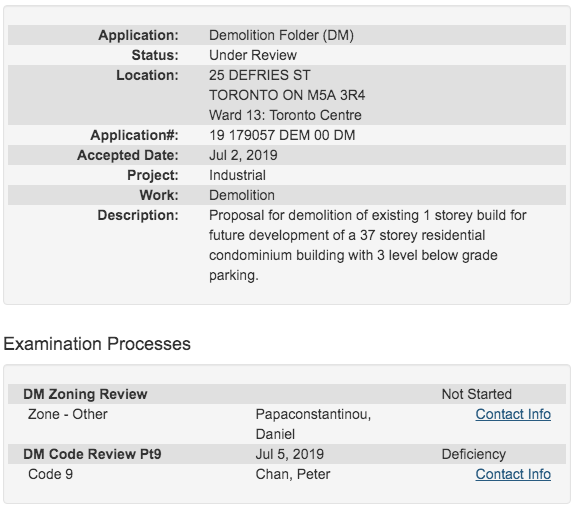Click the 'Work:' field label

point(159,195)
